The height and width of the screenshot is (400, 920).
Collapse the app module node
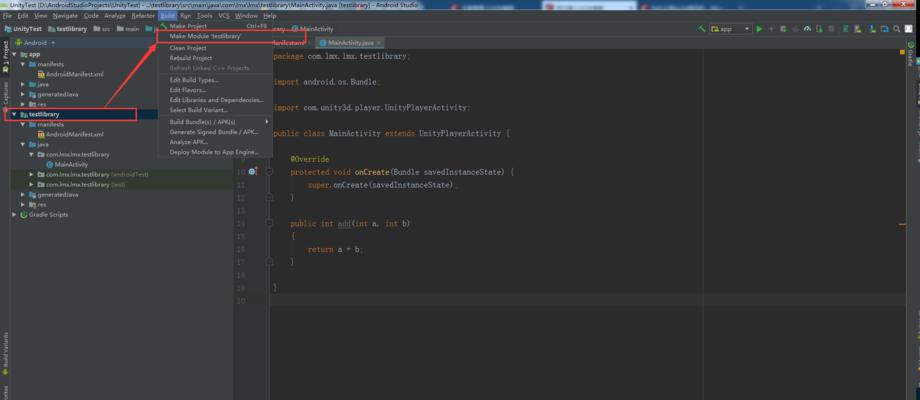tap(14, 54)
